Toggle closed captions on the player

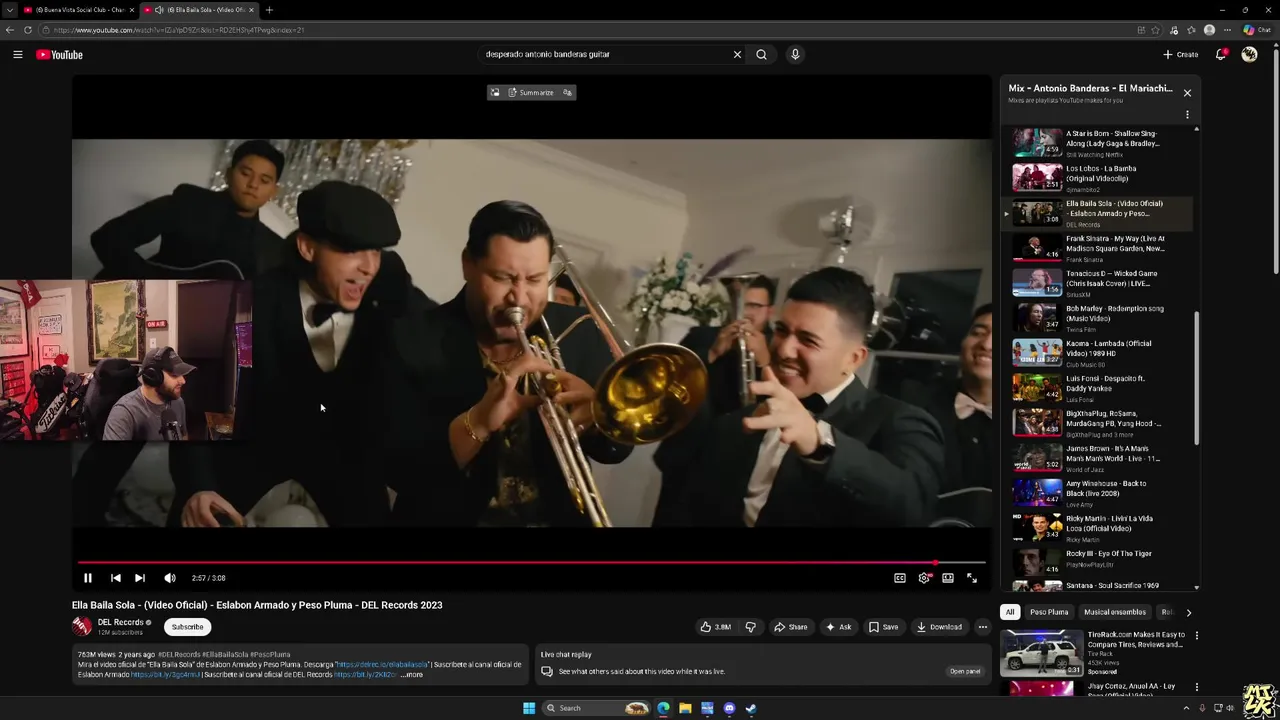(900, 578)
